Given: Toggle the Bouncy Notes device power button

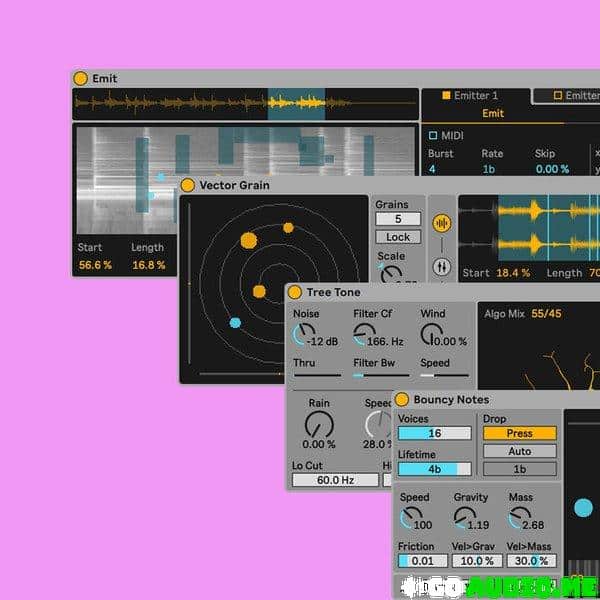Looking at the screenshot, I should (x=402, y=399).
